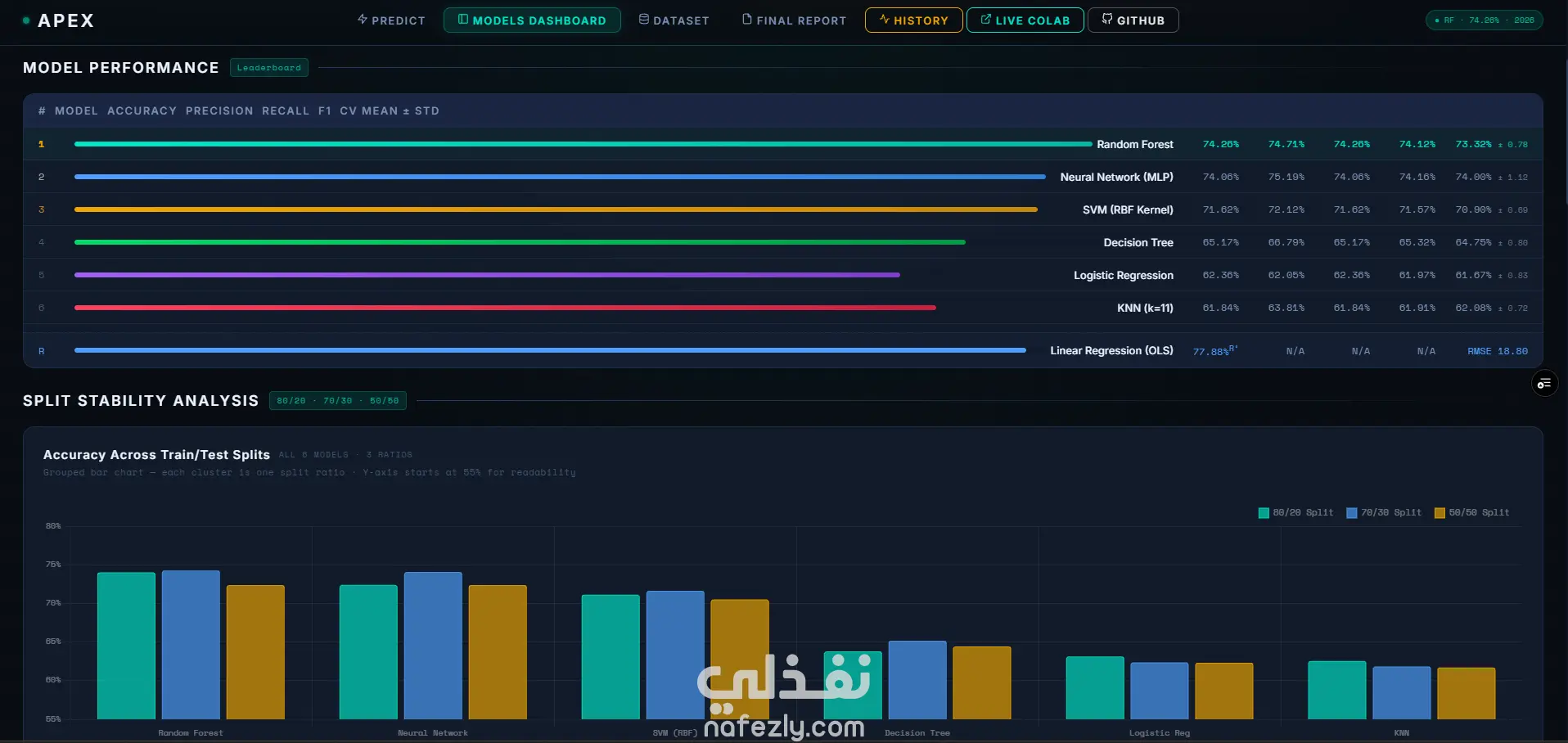Click the GitHub logo icon

1107,19
